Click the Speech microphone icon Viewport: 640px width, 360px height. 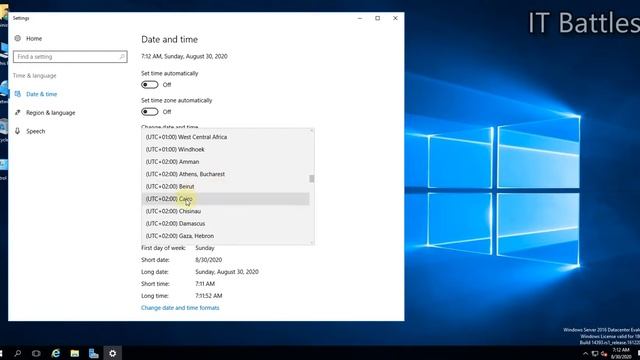(x=18, y=131)
